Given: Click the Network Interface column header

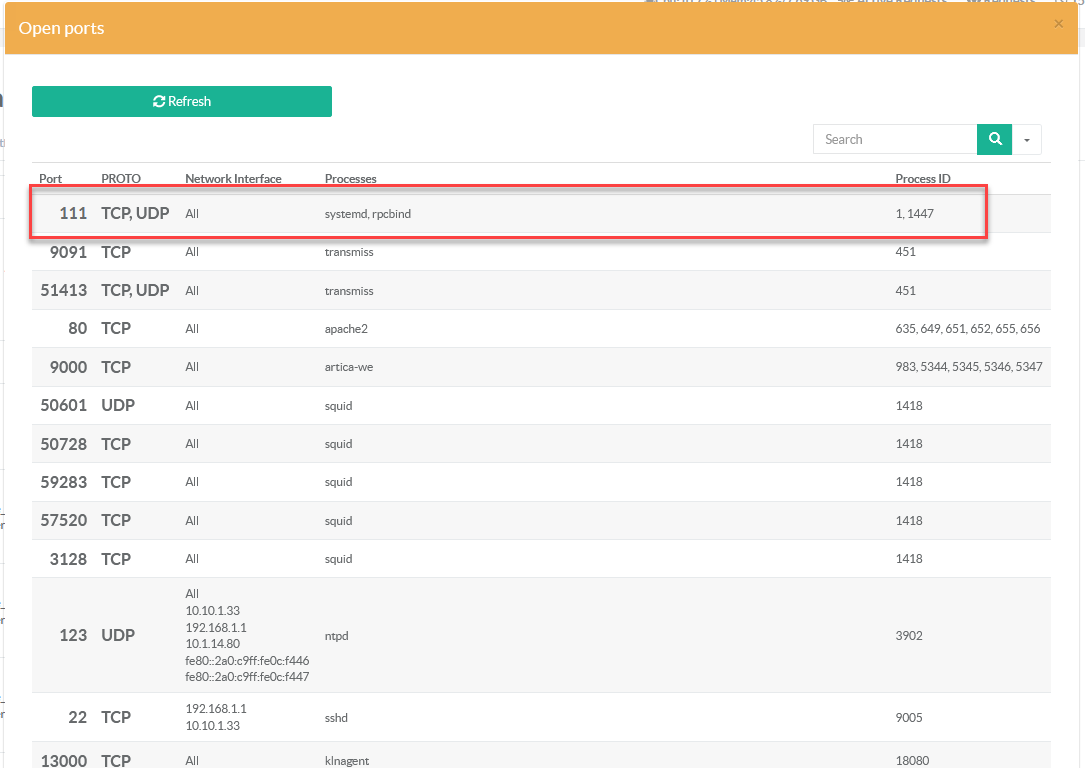Looking at the screenshot, I should pyautogui.click(x=233, y=179).
